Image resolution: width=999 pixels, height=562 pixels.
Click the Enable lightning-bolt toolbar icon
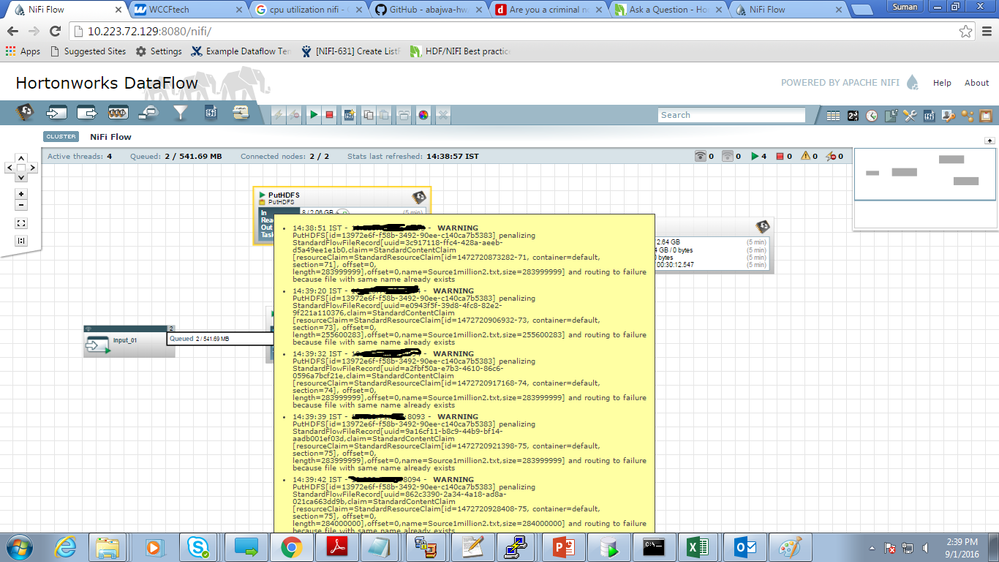(278, 115)
